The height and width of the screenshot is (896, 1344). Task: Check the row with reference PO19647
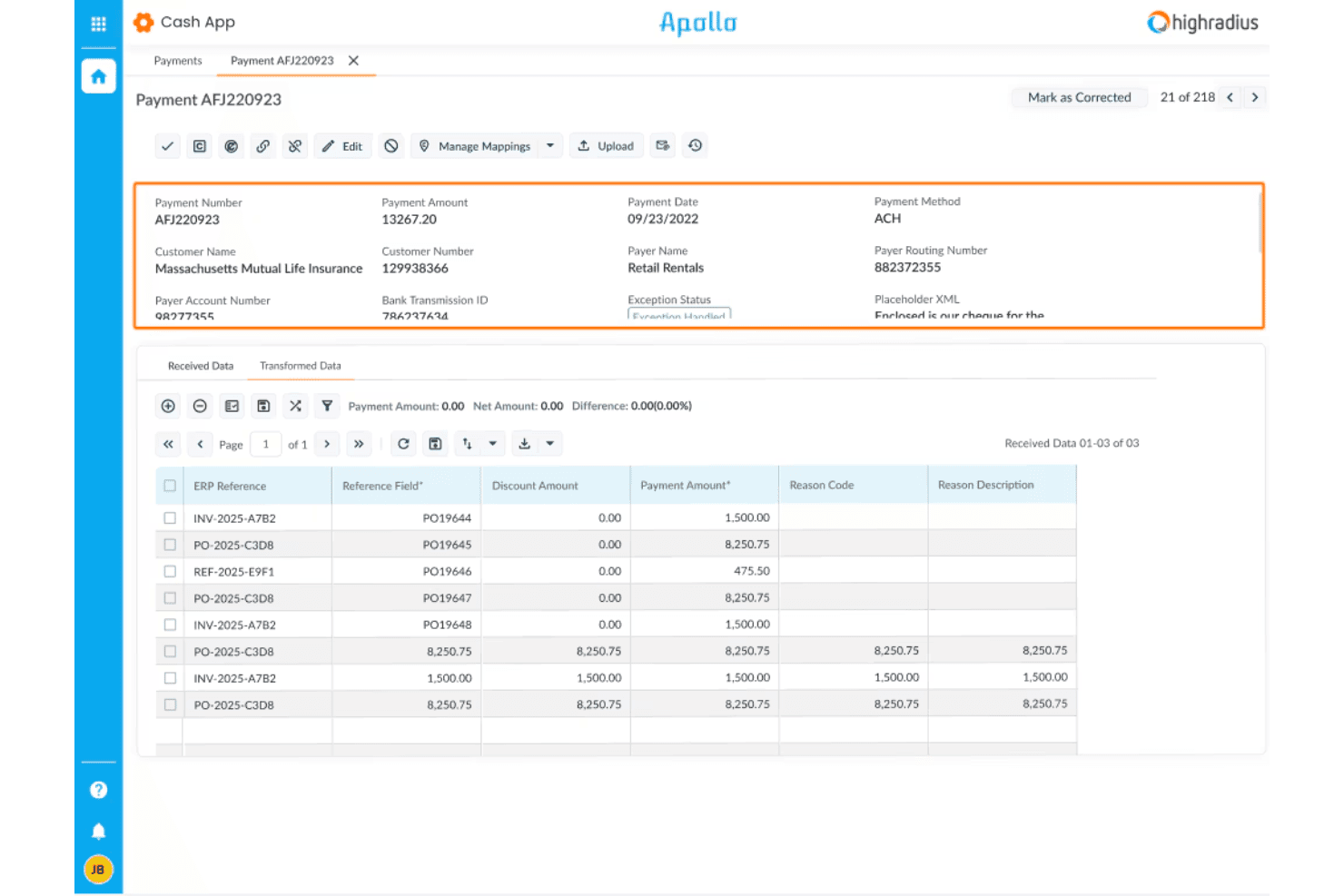click(x=170, y=598)
